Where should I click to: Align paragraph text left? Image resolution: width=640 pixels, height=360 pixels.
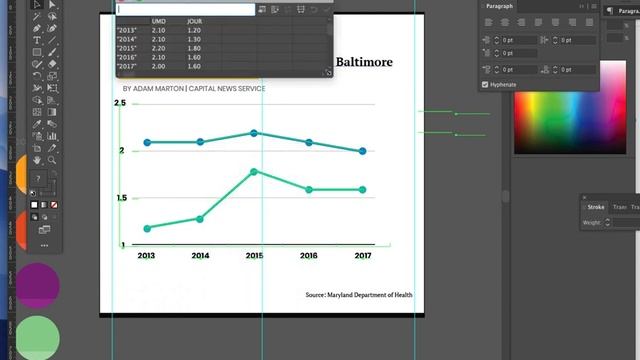[488, 22]
